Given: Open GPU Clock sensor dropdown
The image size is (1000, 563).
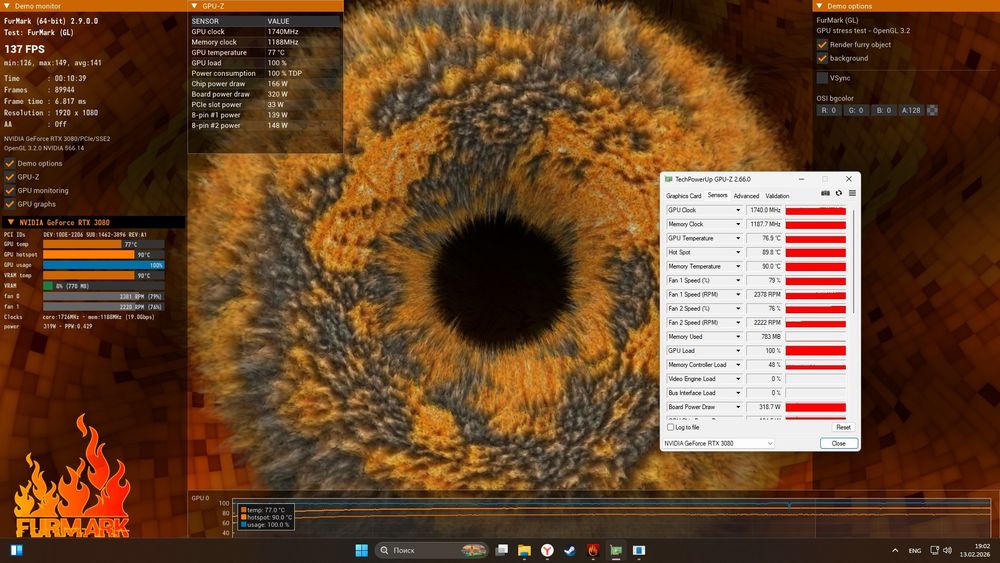Looking at the screenshot, I should pyautogui.click(x=738, y=210).
